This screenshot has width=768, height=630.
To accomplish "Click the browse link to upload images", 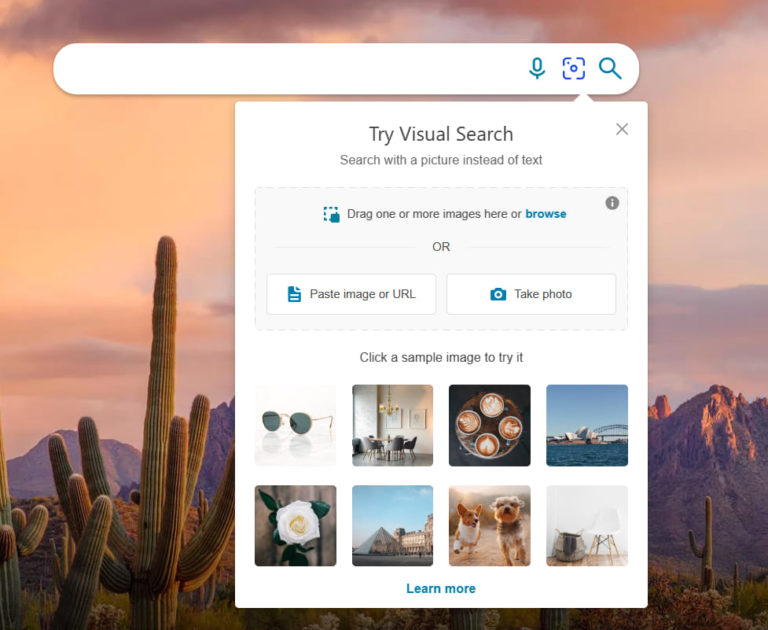I will 545,214.
